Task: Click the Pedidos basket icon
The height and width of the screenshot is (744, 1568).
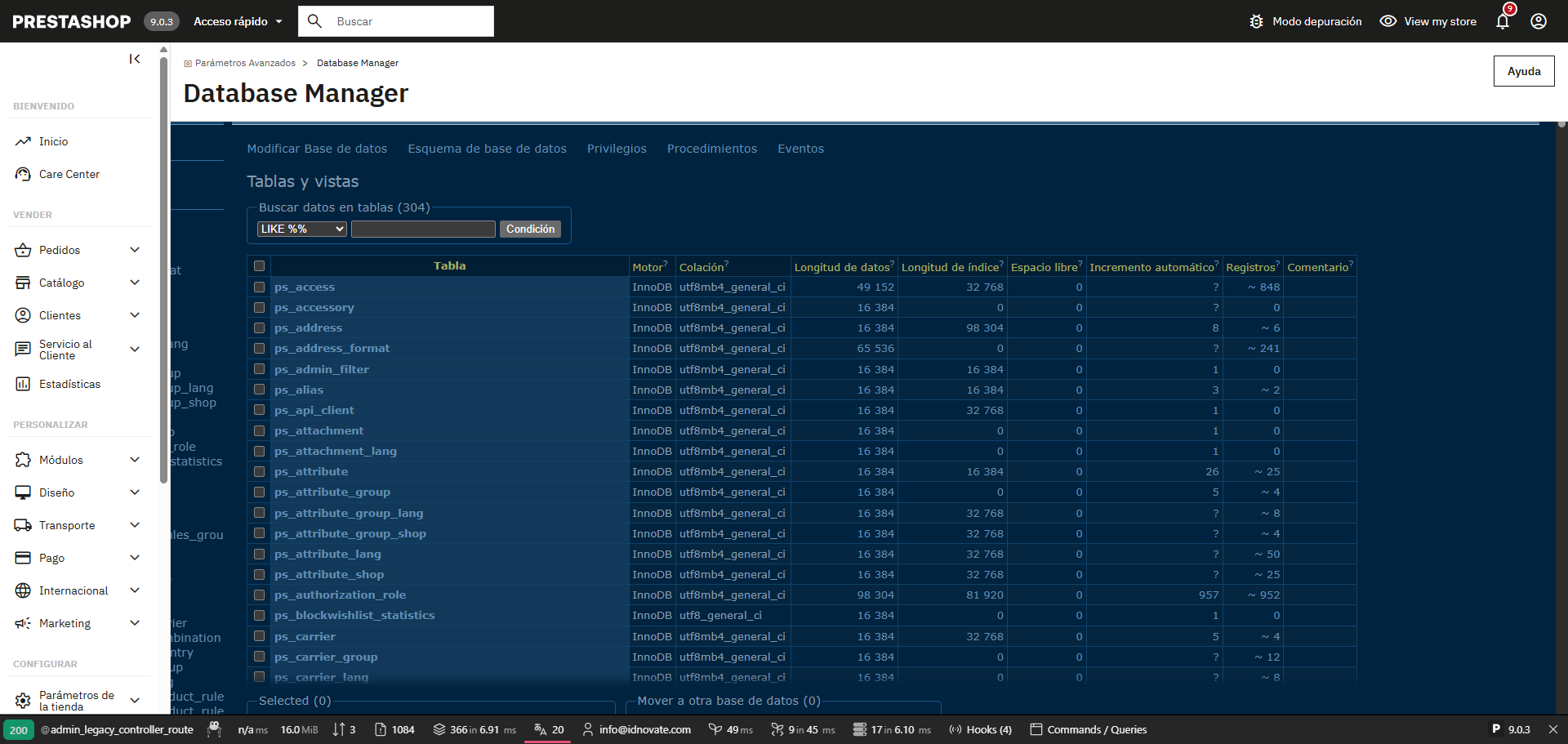Action: pos(23,250)
